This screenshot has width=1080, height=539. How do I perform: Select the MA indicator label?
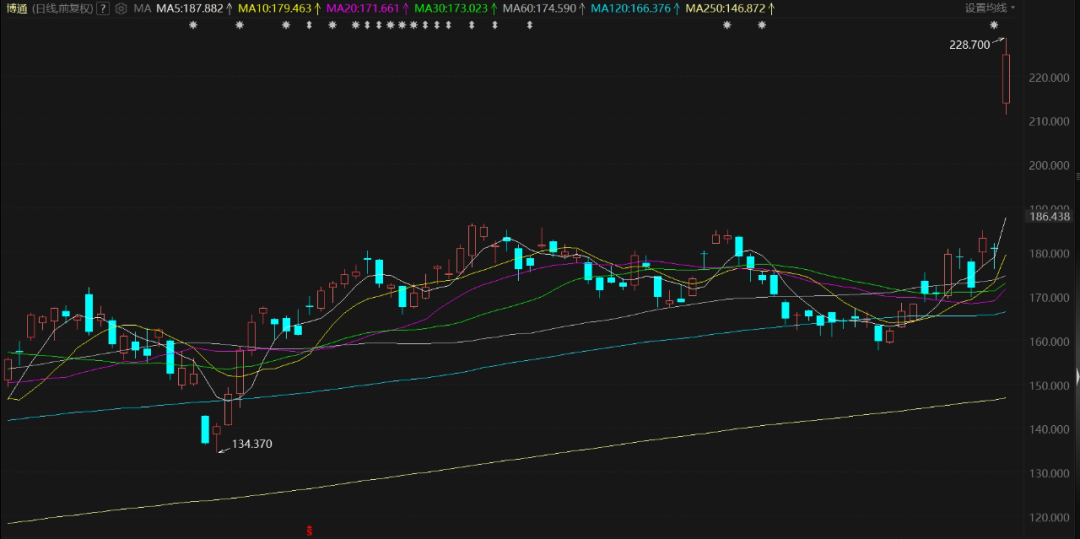pos(143,8)
